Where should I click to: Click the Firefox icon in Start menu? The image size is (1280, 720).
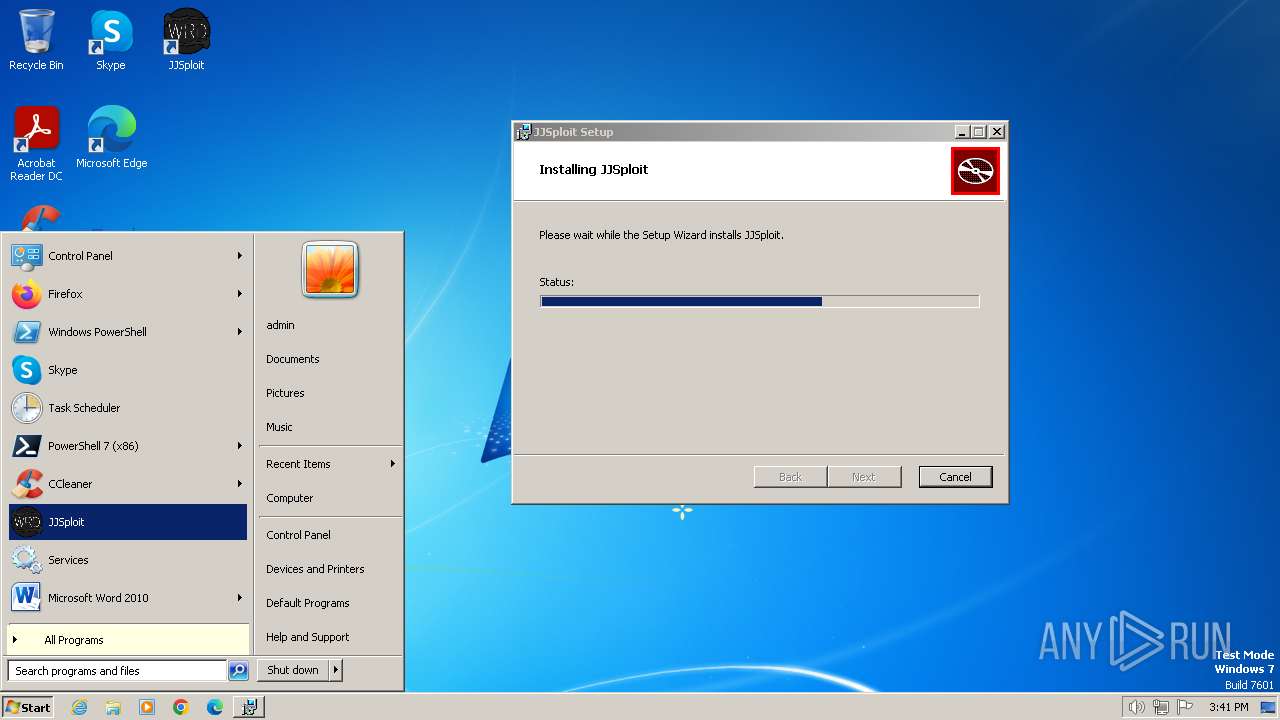(27, 294)
